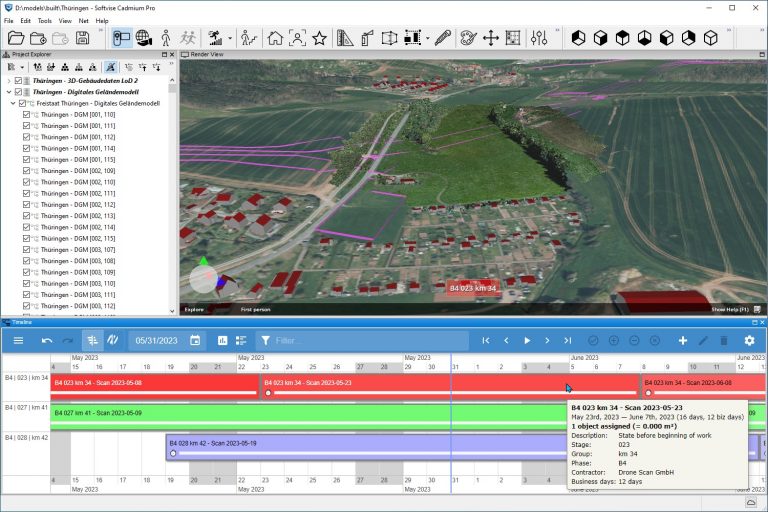Click the First person mode label
The width and height of the screenshot is (768, 512).
point(255,310)
